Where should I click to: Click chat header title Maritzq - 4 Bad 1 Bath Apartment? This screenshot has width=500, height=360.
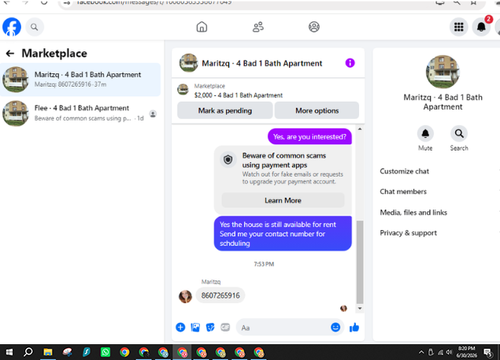tap(262, 63)
